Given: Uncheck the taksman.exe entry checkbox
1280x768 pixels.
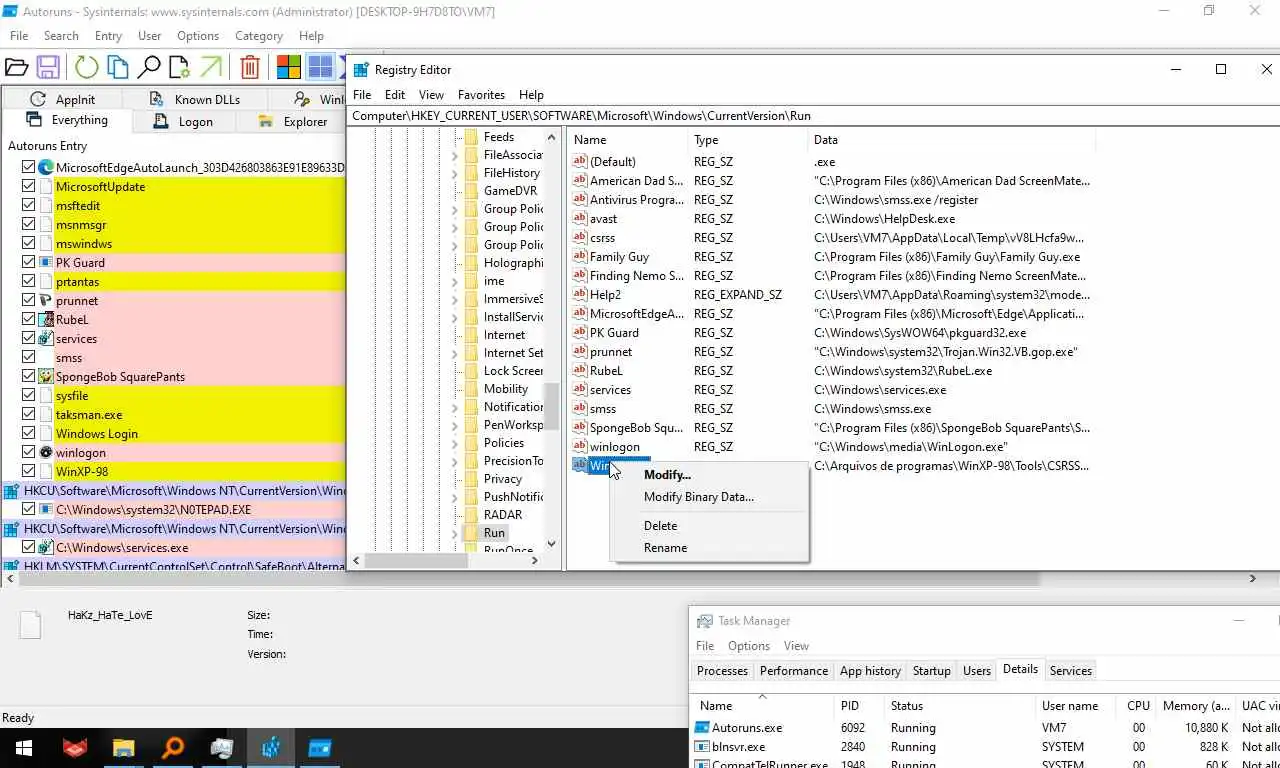Looking at the screenshot, I should point(29,415).
